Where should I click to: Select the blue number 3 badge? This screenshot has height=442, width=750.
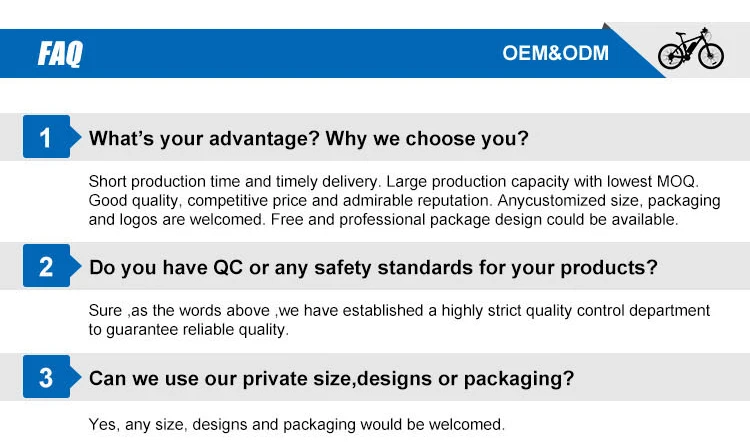click(x=46, y=378)
